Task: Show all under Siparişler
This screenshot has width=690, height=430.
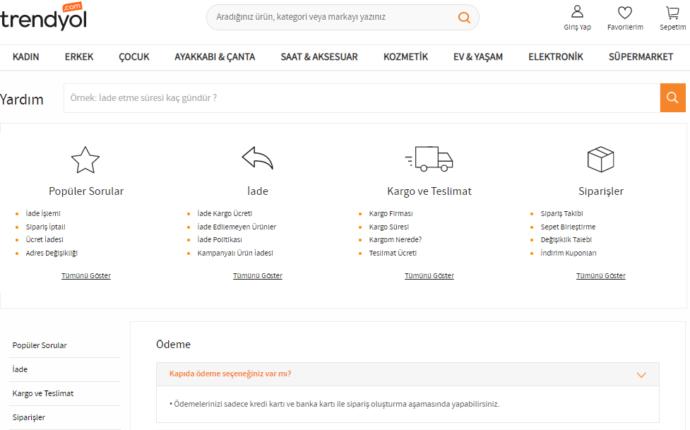Action: coord(601,276)
